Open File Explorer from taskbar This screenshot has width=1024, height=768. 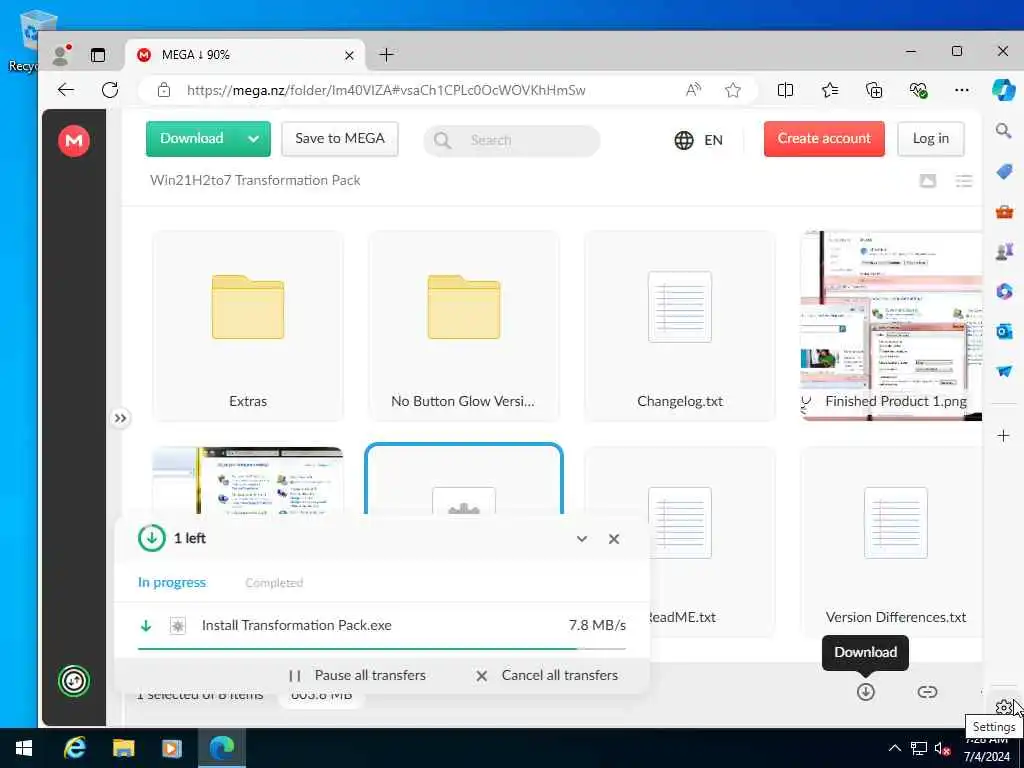[x=123, y=748]
